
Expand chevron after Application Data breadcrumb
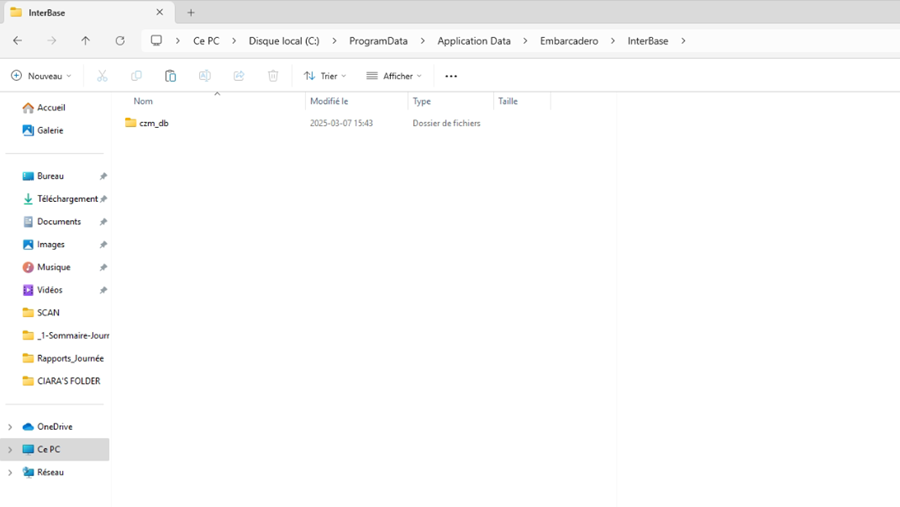tap(525, 41)
